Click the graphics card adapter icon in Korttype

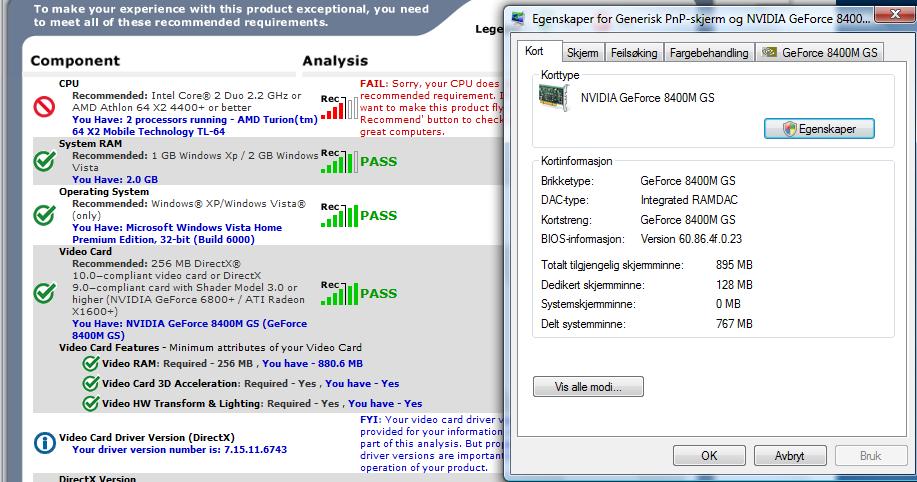coord(553,97)
